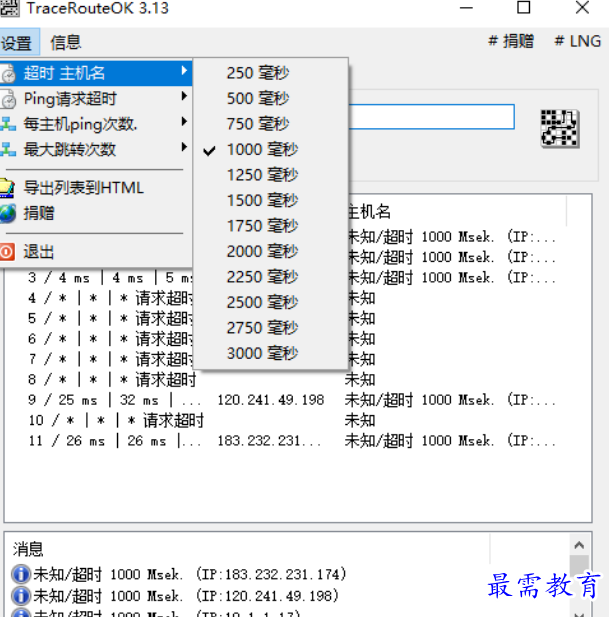
Task: Open the Ping请求超时 submenu
Action: (96, 98)
